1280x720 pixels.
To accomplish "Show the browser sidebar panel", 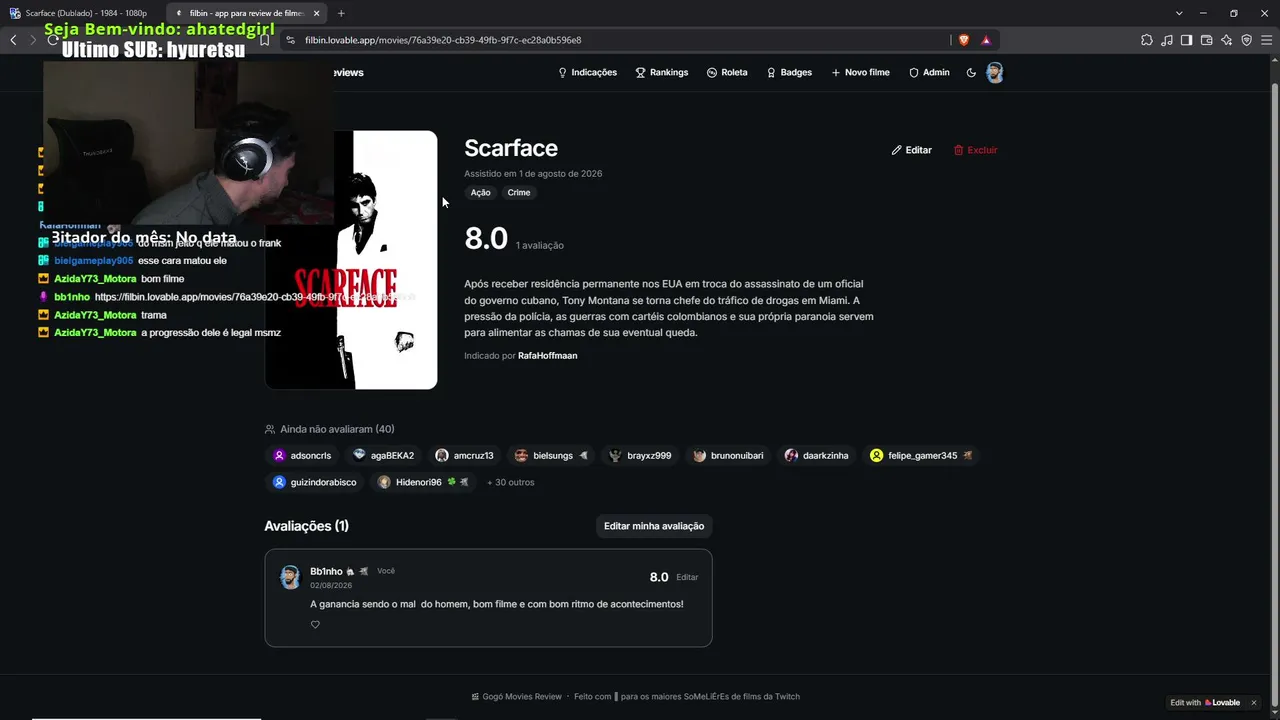I will pyautogui.click(x=1186, y=40).
